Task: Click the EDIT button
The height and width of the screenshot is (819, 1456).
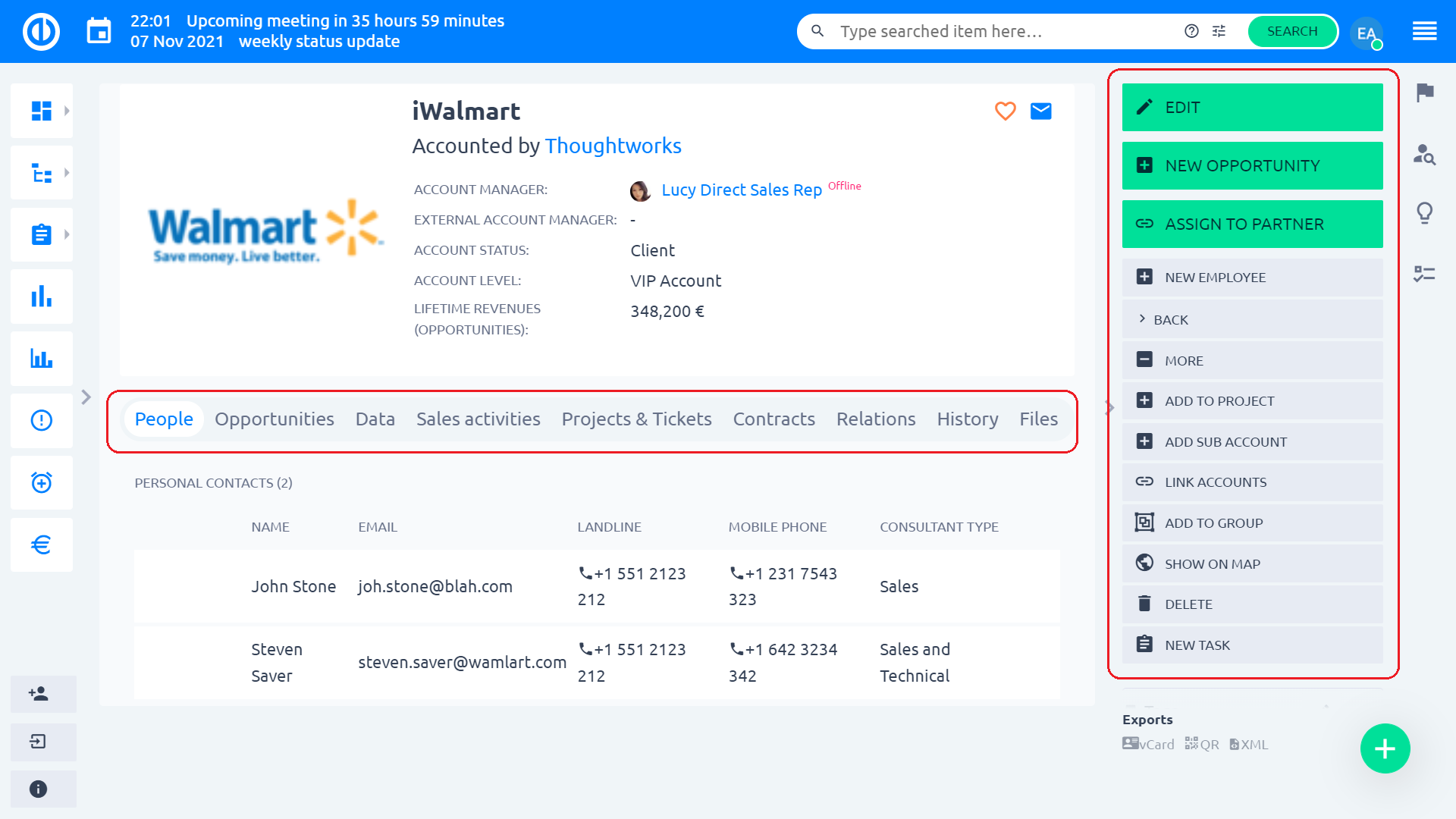Action: [1252, 108]
